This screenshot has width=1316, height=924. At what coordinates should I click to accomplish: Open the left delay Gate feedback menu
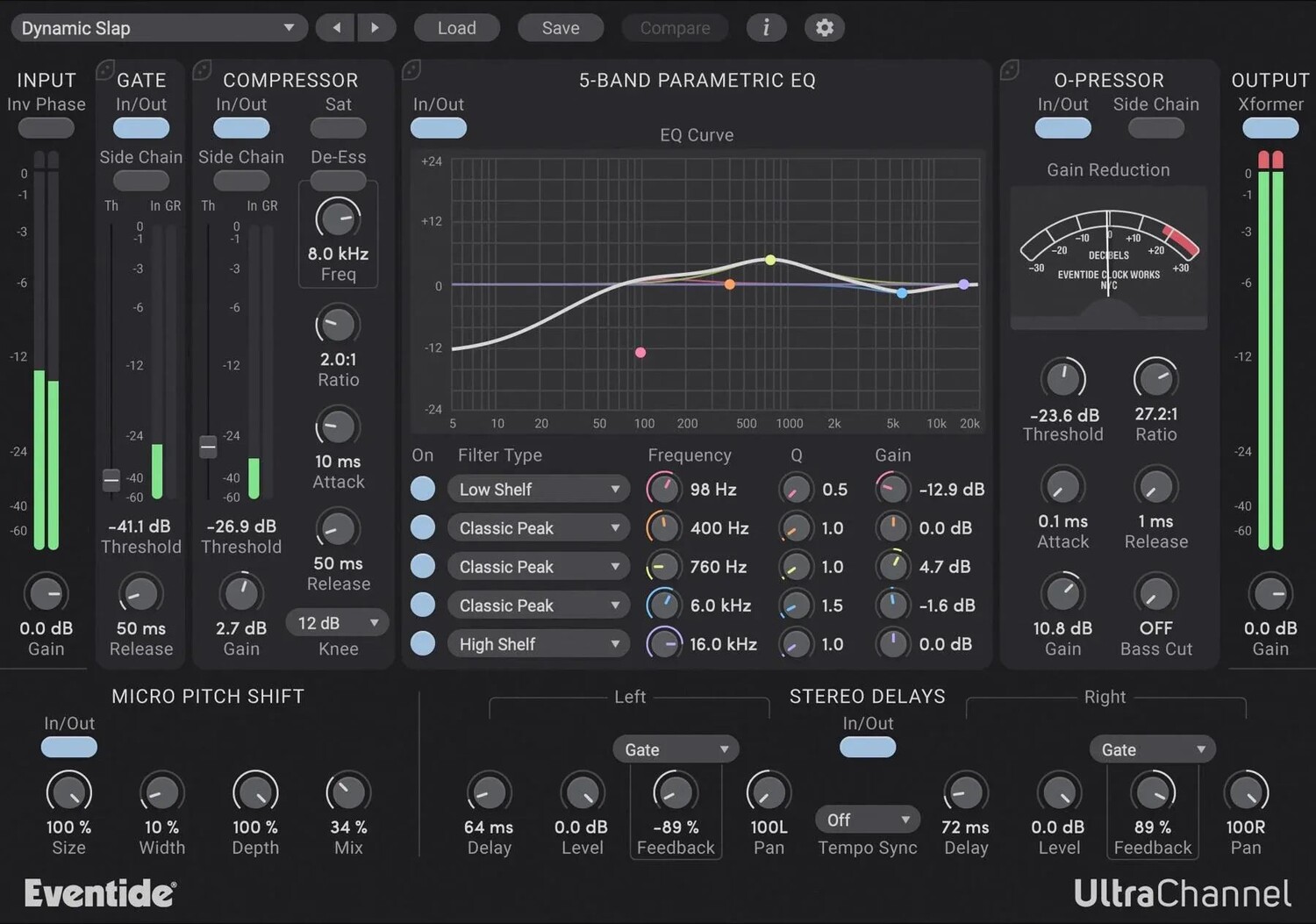point(675,749)
